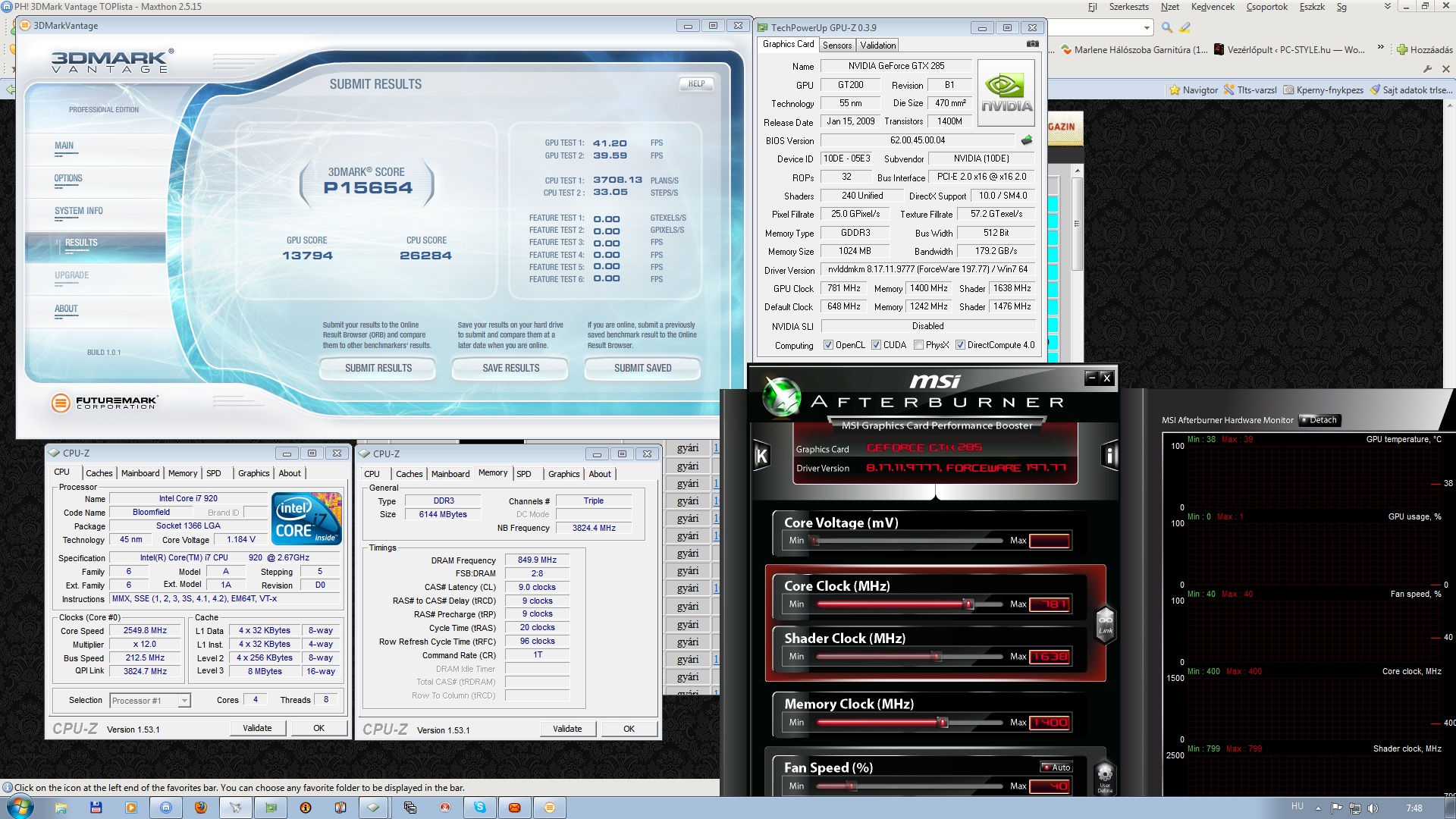This screenshot has width=1456, height=819.
Task: Click the Afterburner jet taskbar icon
Action: point(236,808)
